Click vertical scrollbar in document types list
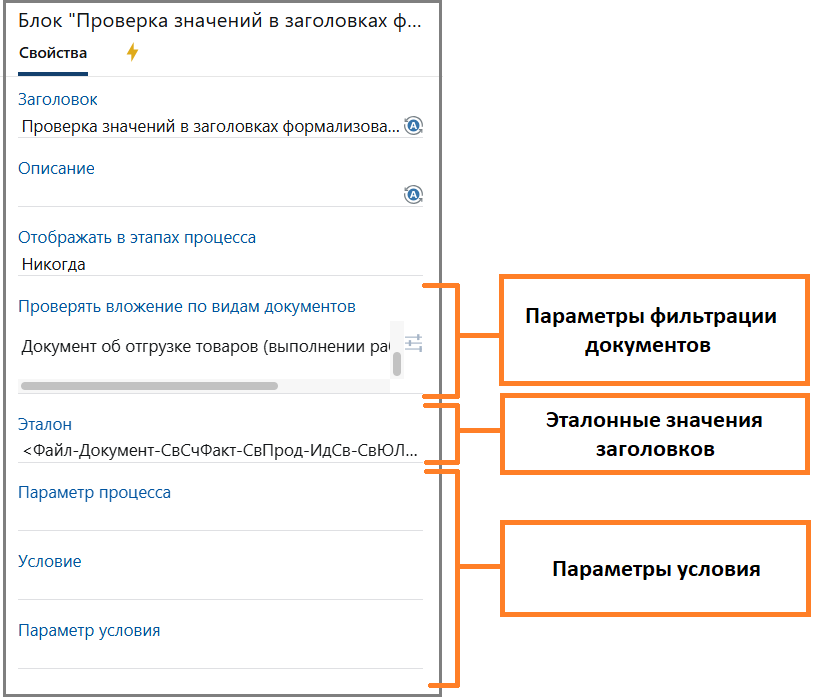 397,362
